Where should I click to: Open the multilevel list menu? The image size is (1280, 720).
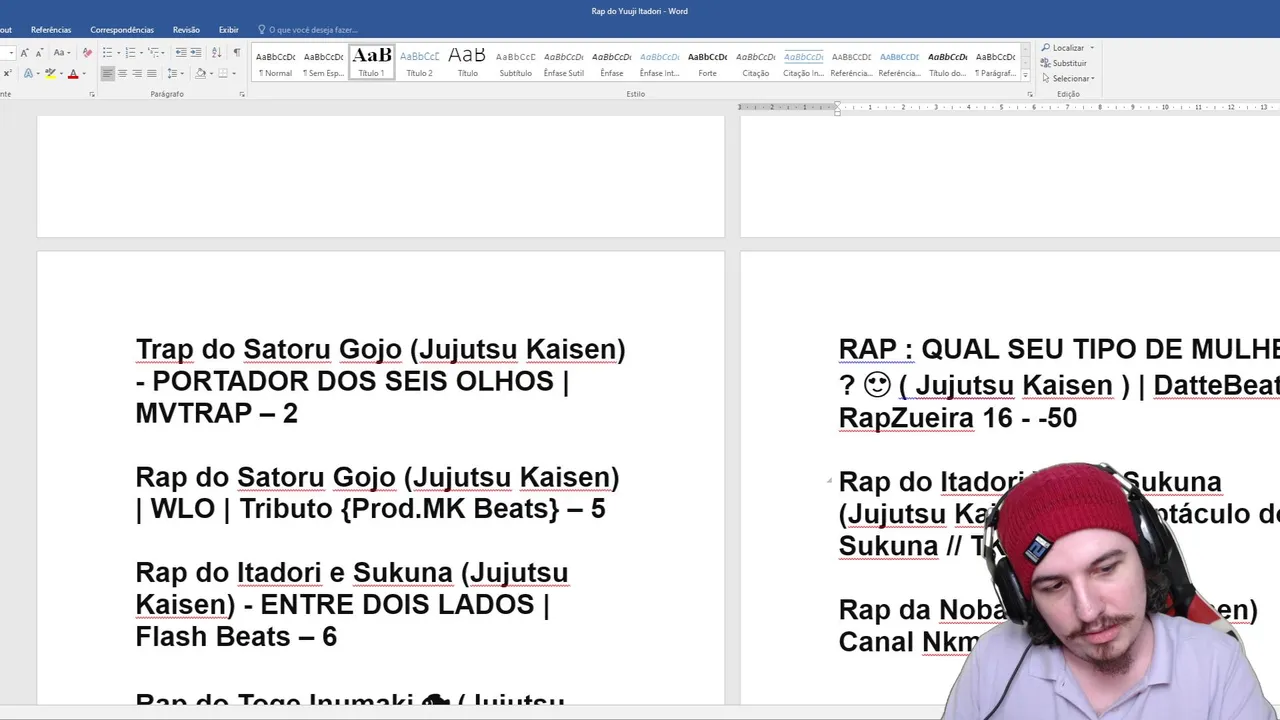tap(156, 52)
